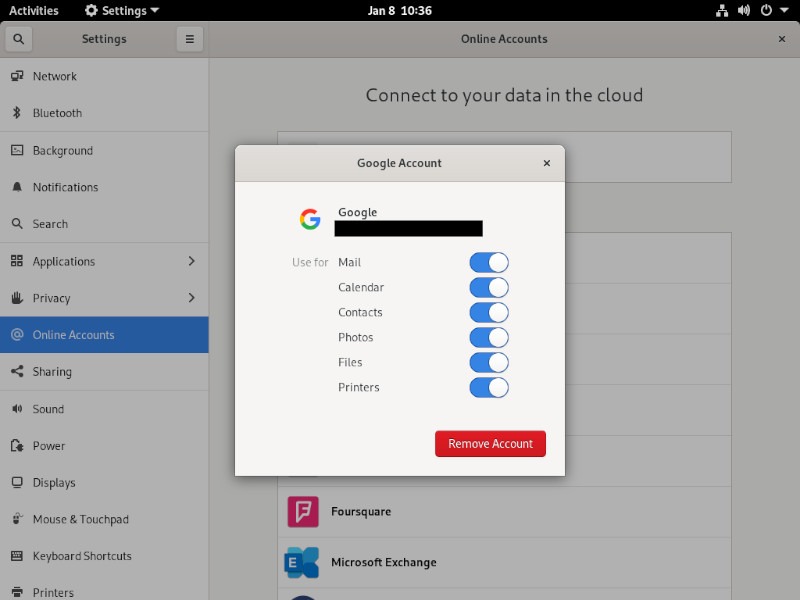Click the Notifications bell icon
800x600 pixels.
click(x=17, y=187)
